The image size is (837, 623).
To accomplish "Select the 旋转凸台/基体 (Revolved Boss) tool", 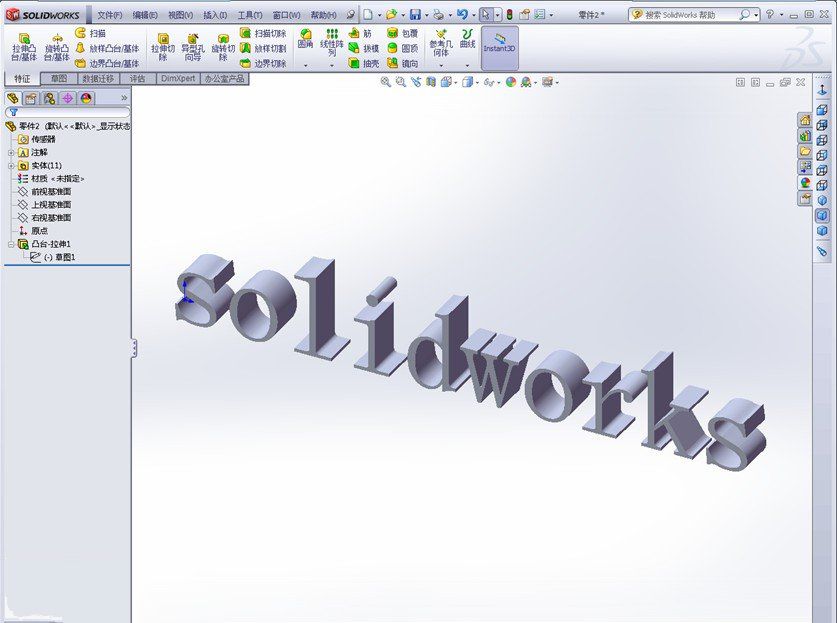I will click(57, 46).
